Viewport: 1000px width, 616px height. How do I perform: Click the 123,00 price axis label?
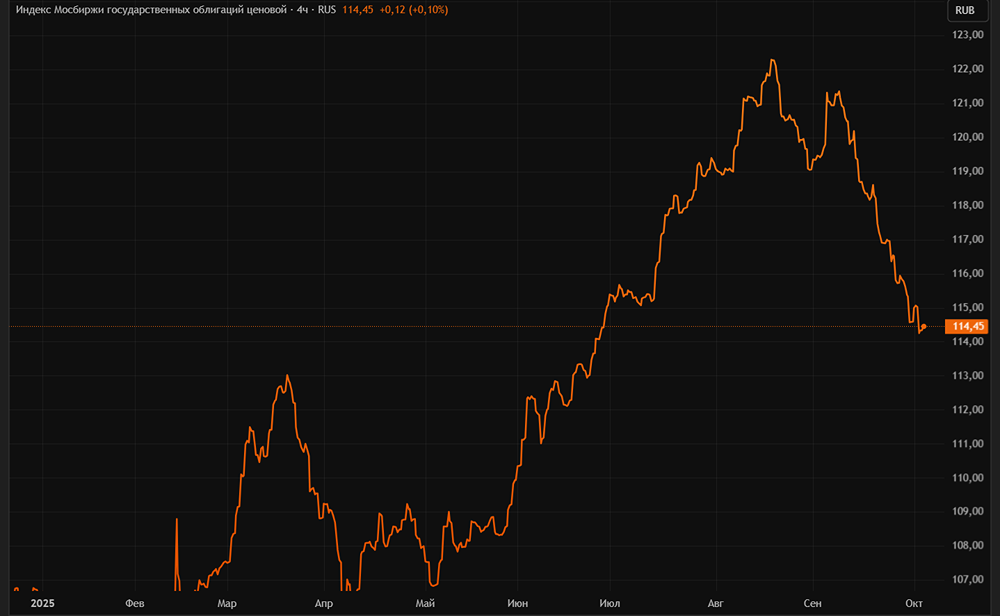[x=967, y=35]
